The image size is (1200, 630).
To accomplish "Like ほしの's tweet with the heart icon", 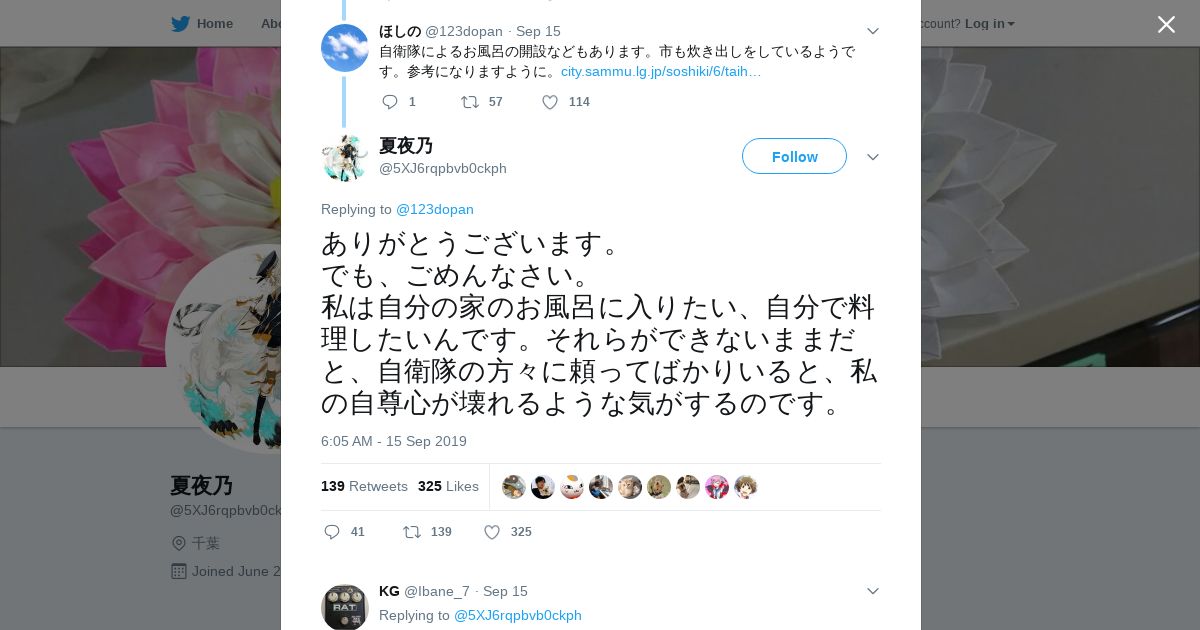I will tap(550, 102).
